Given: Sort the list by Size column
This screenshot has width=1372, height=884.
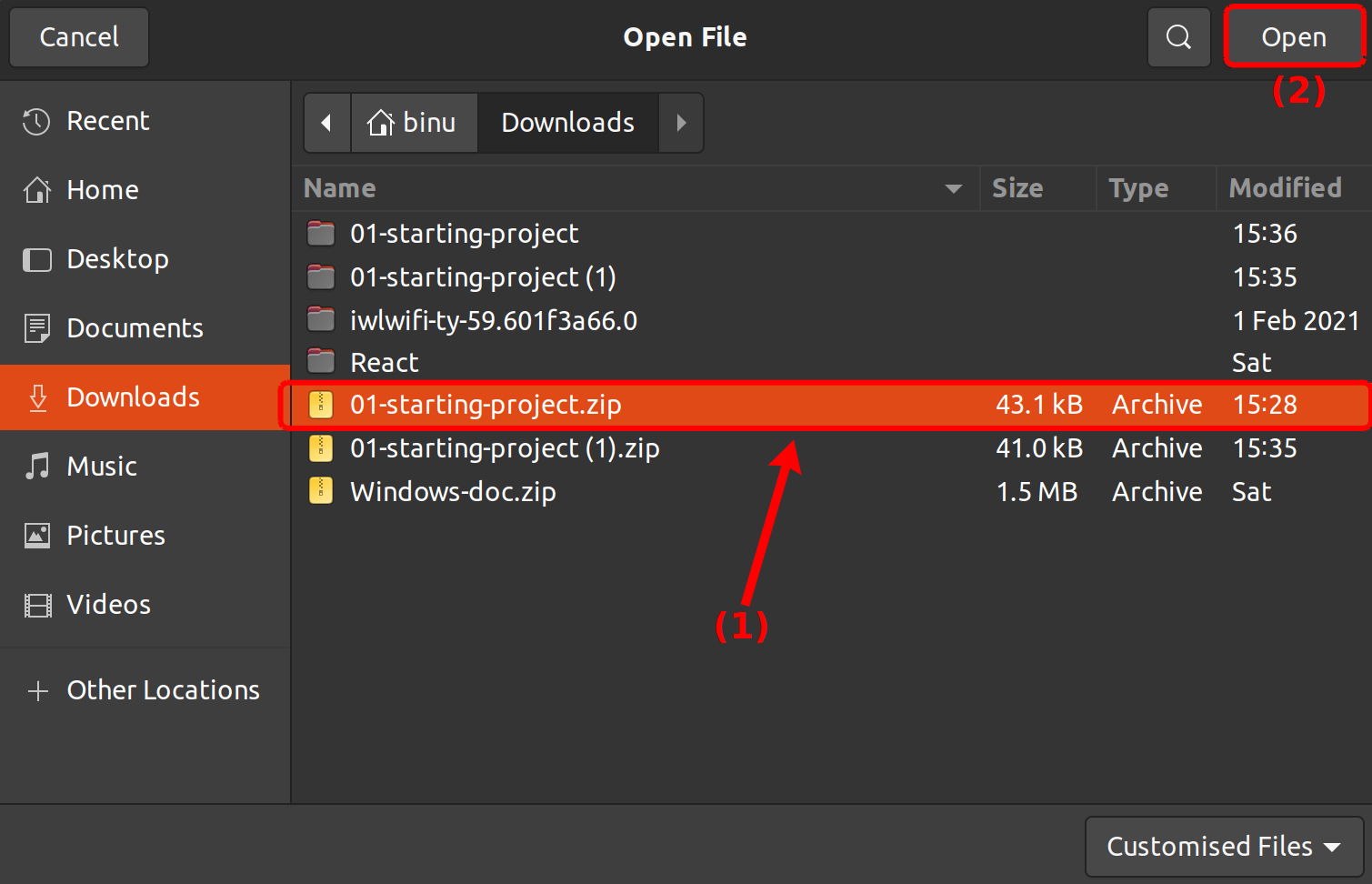Looking at the screenshot, I should 1017,188.
